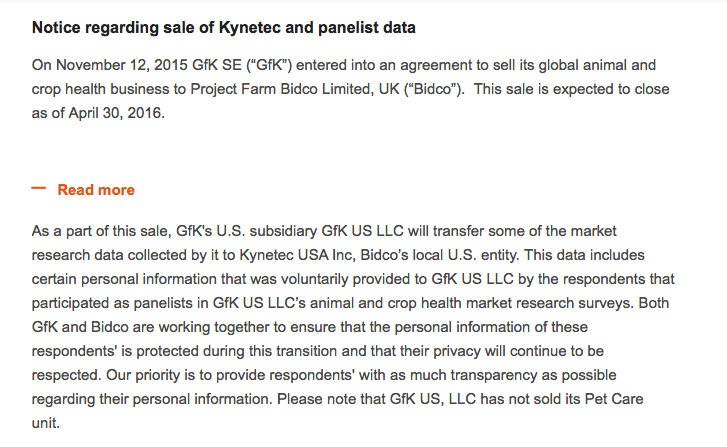Click the phrase "certain personal information"

point(124,277)
